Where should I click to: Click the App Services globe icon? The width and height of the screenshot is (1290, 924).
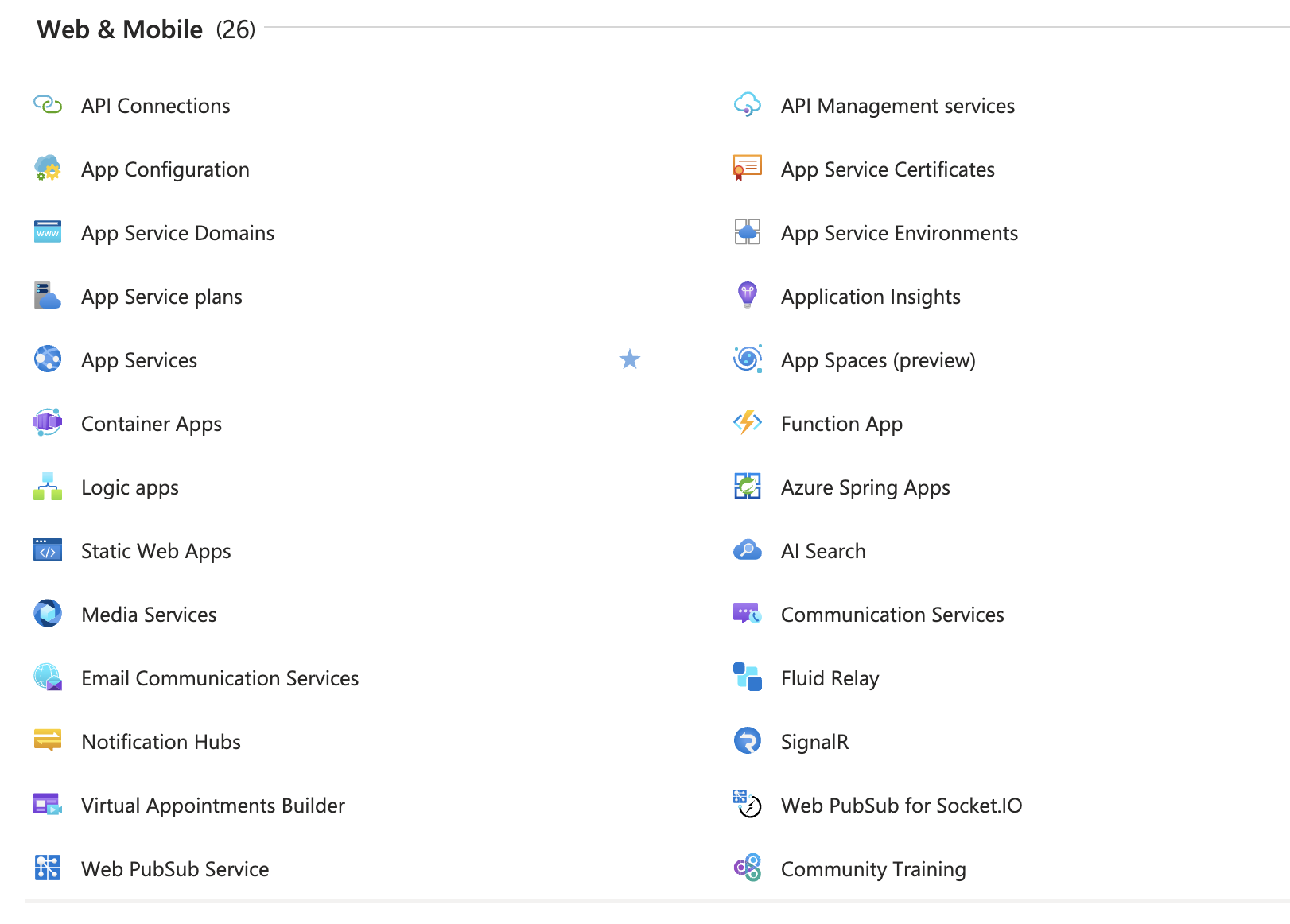click(x=48, y=359)
